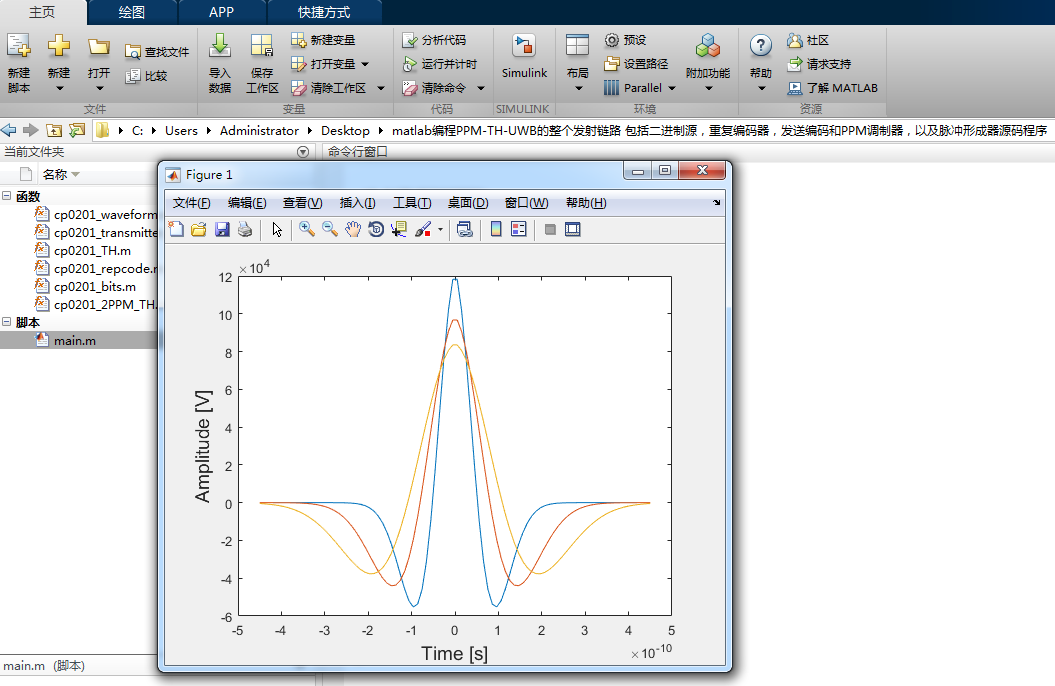Viewport: 1055px width, 686px height.
Task: Click New Figure icon in Figure 1 toolbar
Action: pyautogui.click(x=176, y=229)
